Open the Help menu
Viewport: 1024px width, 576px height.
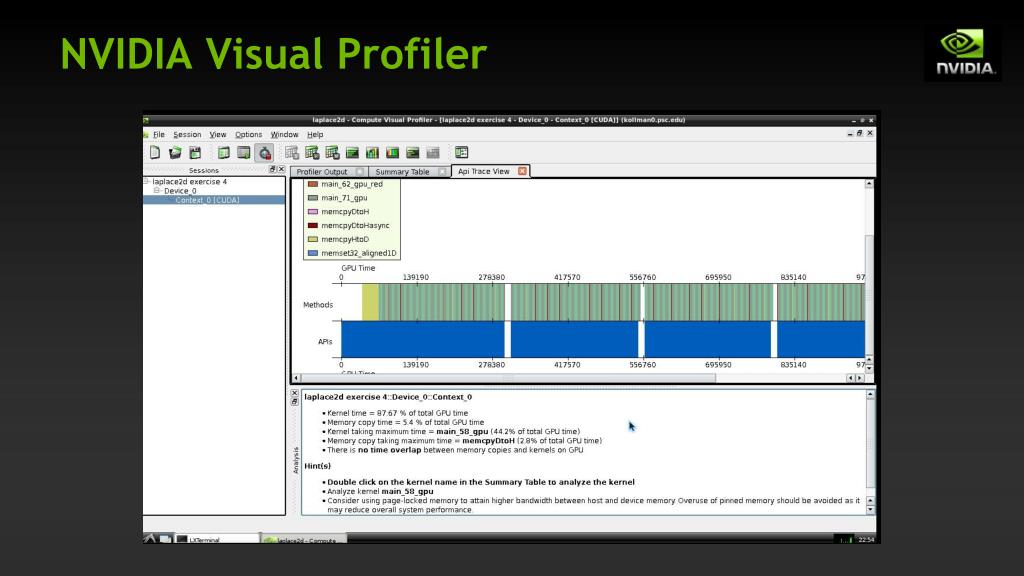[x=315, y=135]
